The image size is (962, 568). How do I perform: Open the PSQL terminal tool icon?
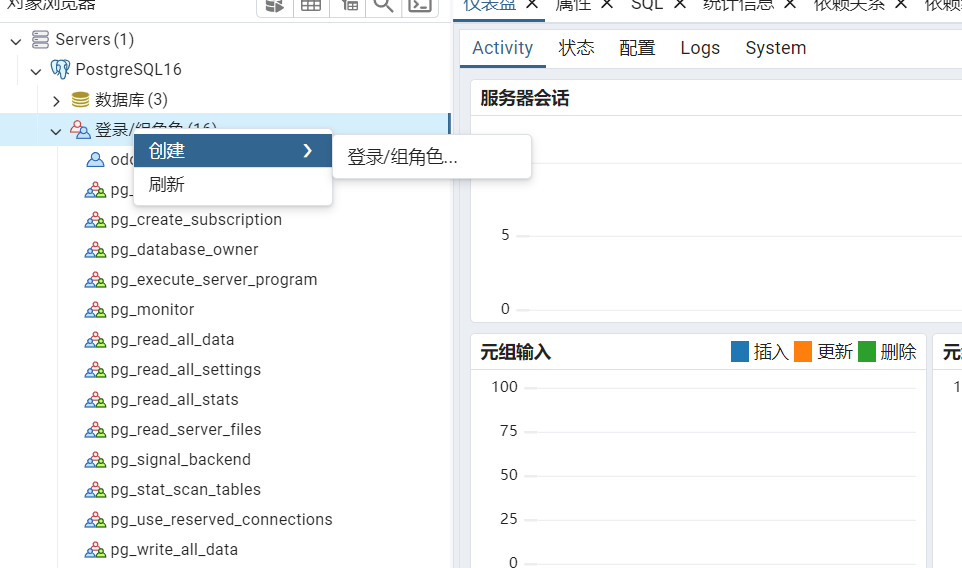(421, 5)
